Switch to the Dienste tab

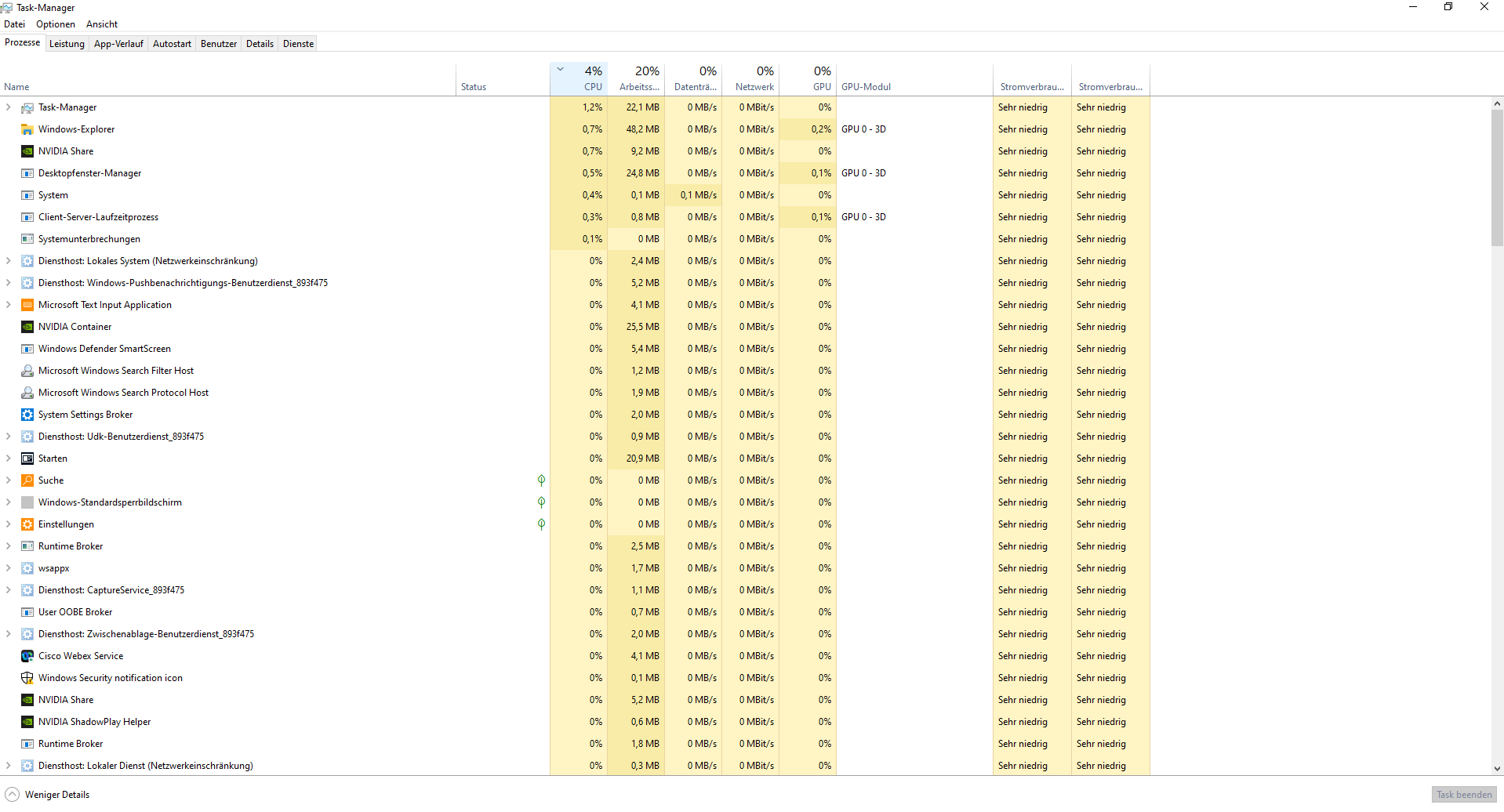[x=298, y=44]
